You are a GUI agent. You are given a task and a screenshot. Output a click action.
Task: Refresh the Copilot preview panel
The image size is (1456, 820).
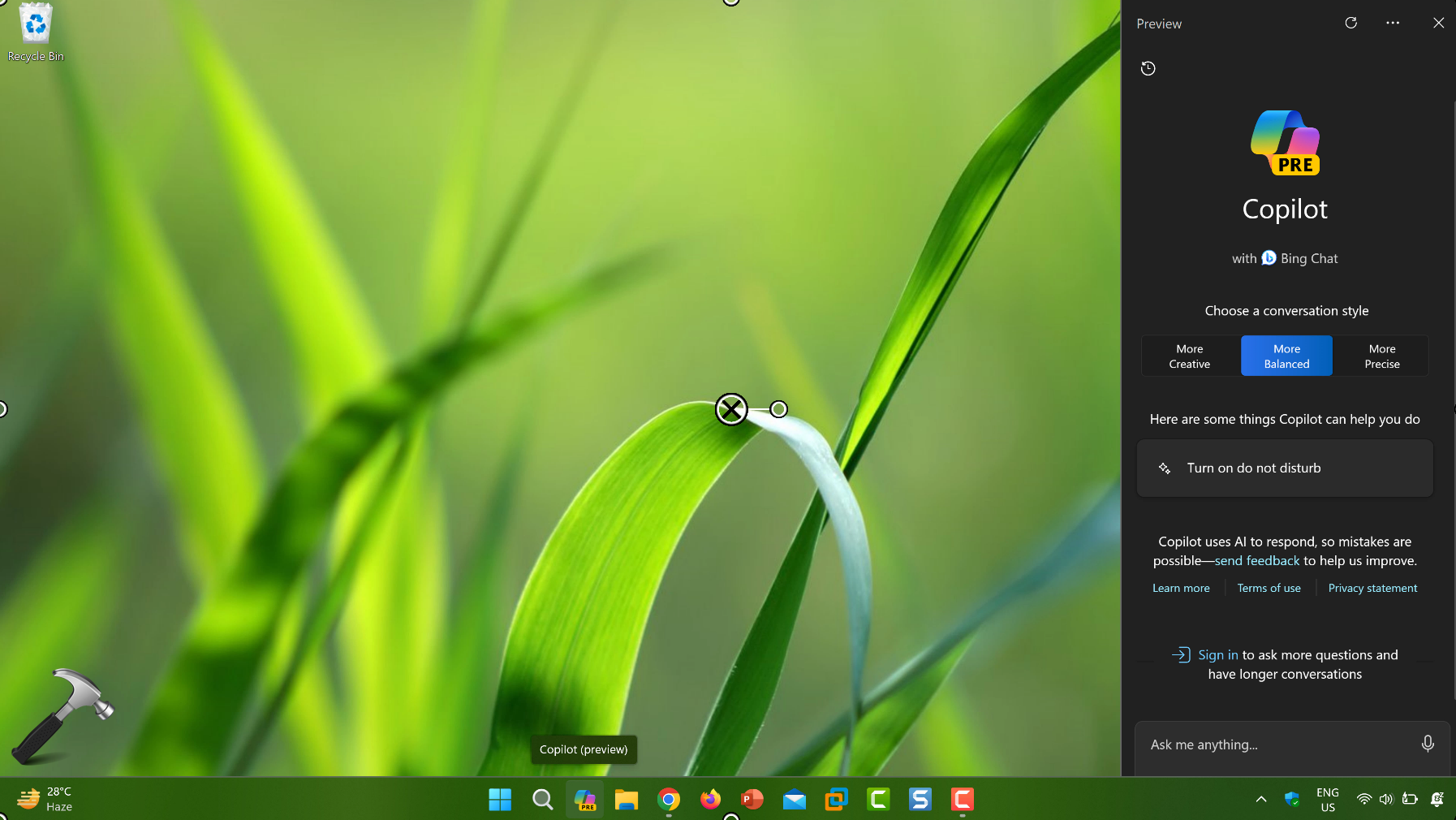pyautogui.click(x=1350, y=23)
